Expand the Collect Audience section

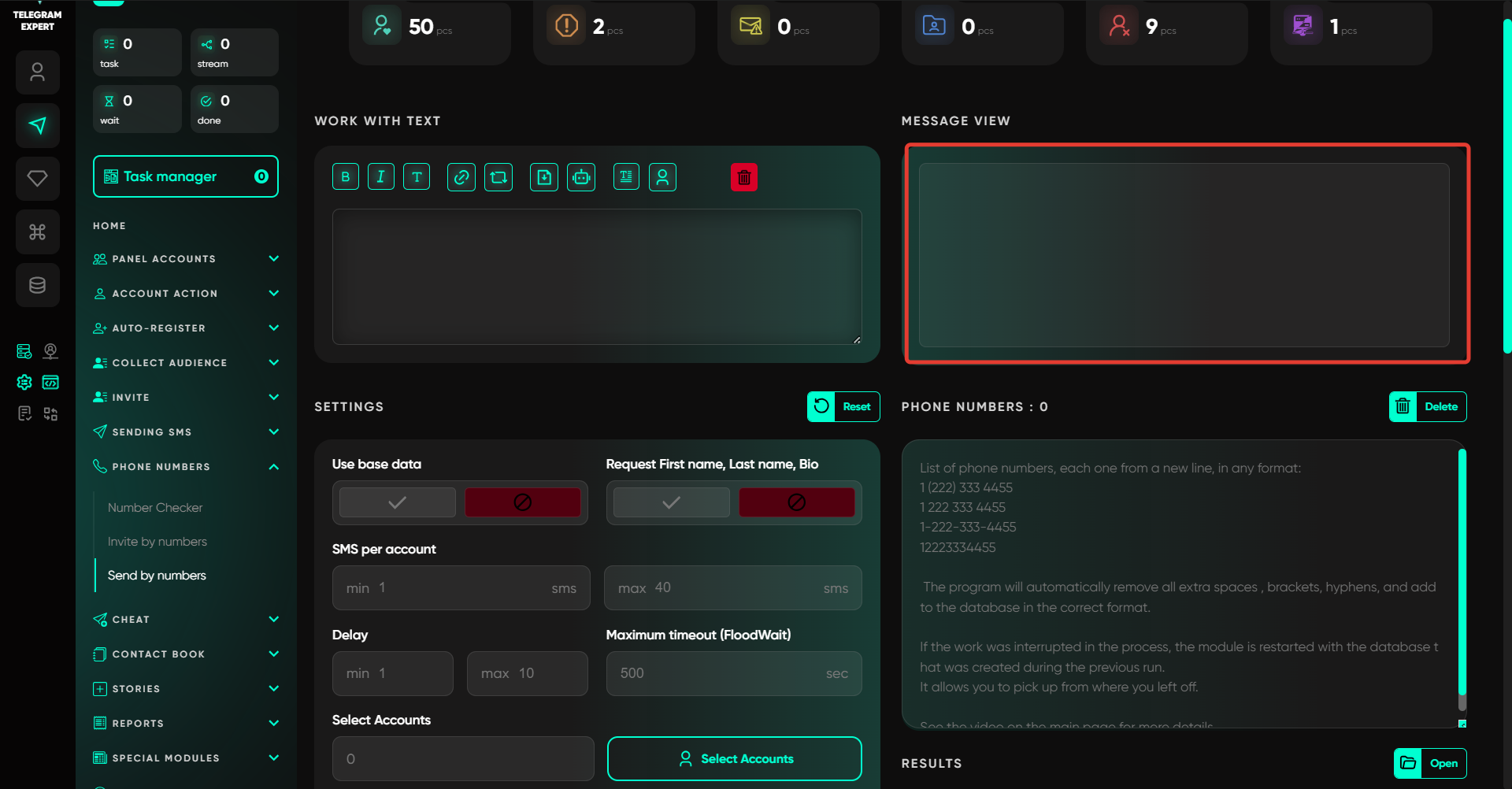pyautogui.click(x=273, y=363)
